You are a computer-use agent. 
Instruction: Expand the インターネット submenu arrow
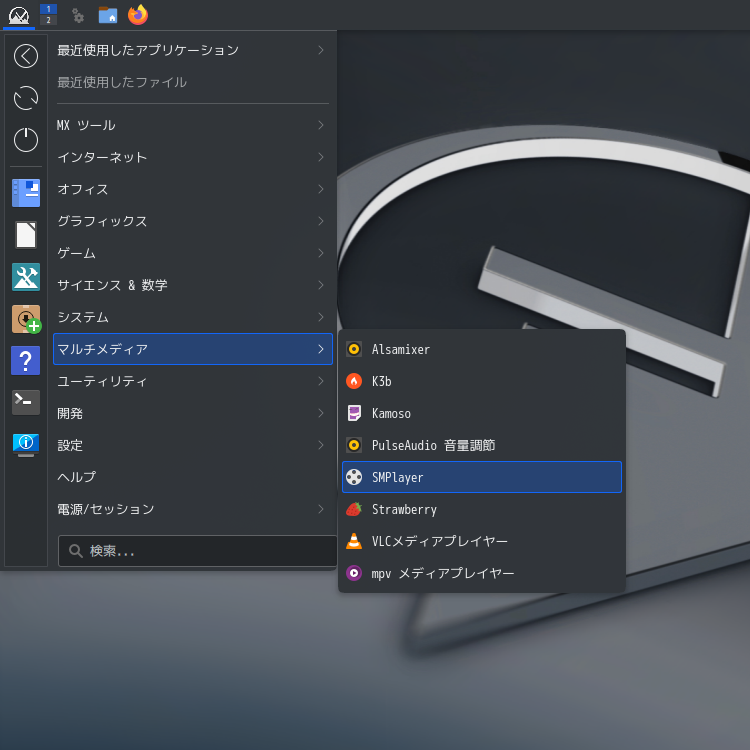[x=321, y=157]
